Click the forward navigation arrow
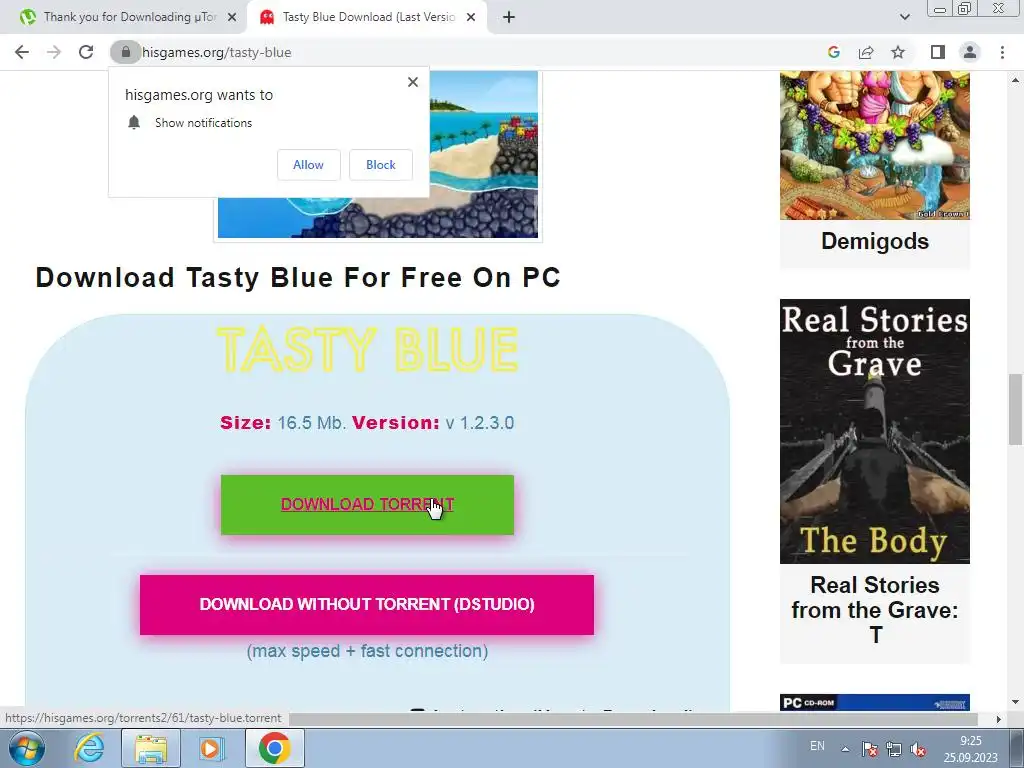Screen dimensions: 1024x768 coord(54,52)
